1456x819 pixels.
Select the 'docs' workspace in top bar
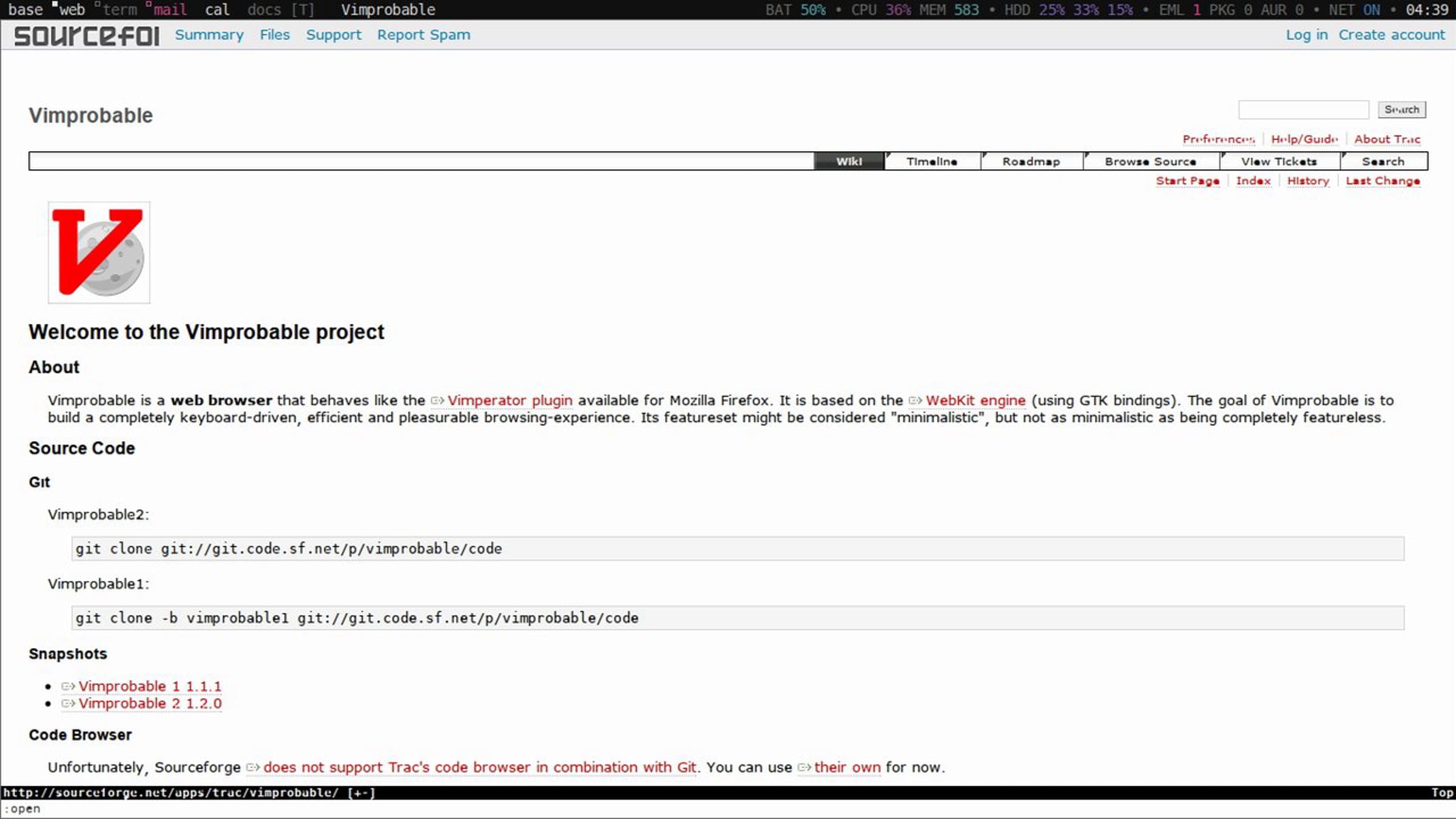coord(265,10)
